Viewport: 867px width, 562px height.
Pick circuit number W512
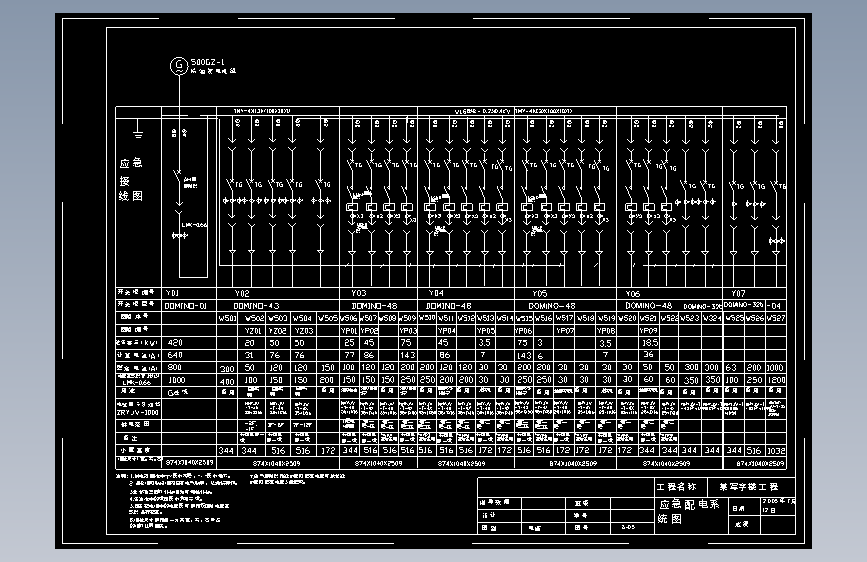466,318
